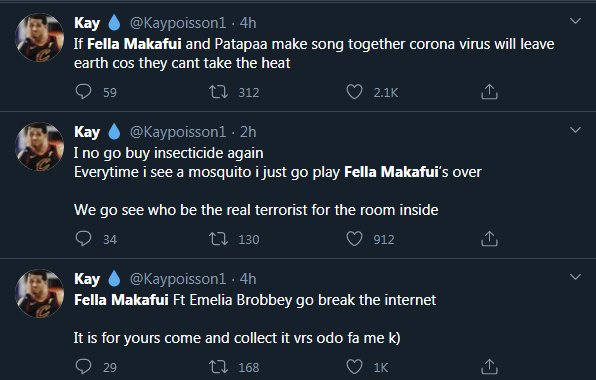Open the first tweet's options chevron menu
Viewport: 596px width, 380px height.
[x=575, y=21]
